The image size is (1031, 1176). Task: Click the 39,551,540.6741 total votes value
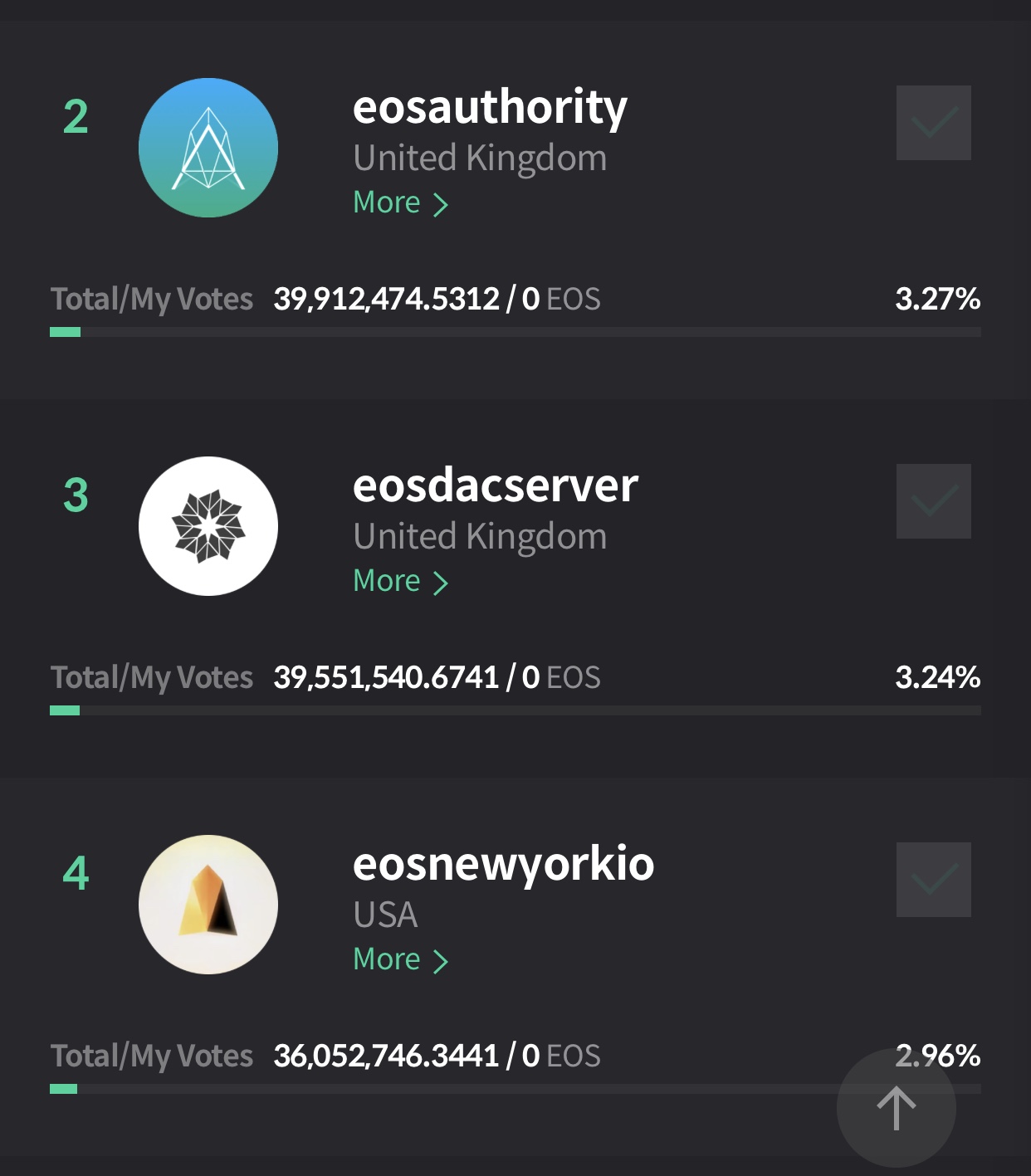(x=386, y=677)
